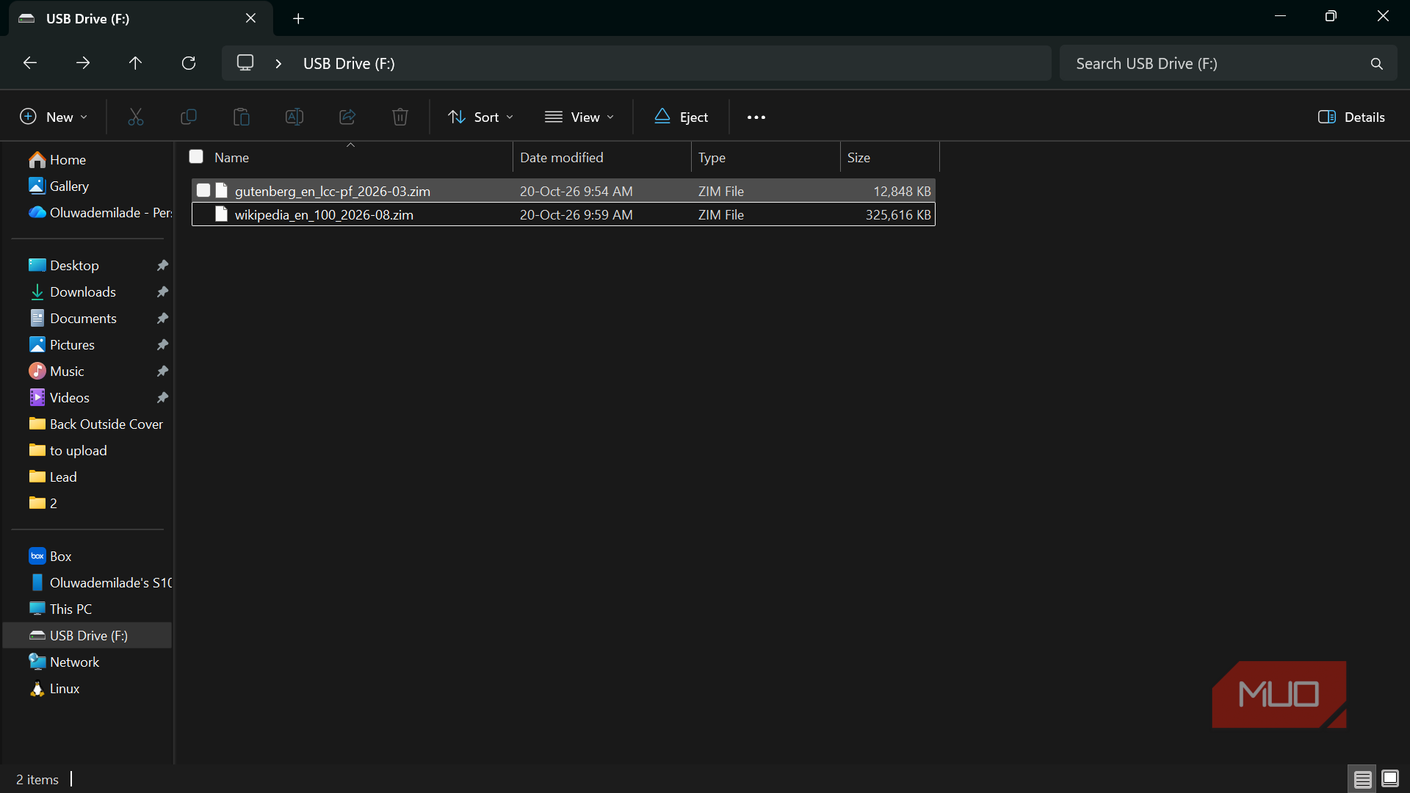
Task: Click USB Drive (F:) in address bar
Action: tap(349, 63)
